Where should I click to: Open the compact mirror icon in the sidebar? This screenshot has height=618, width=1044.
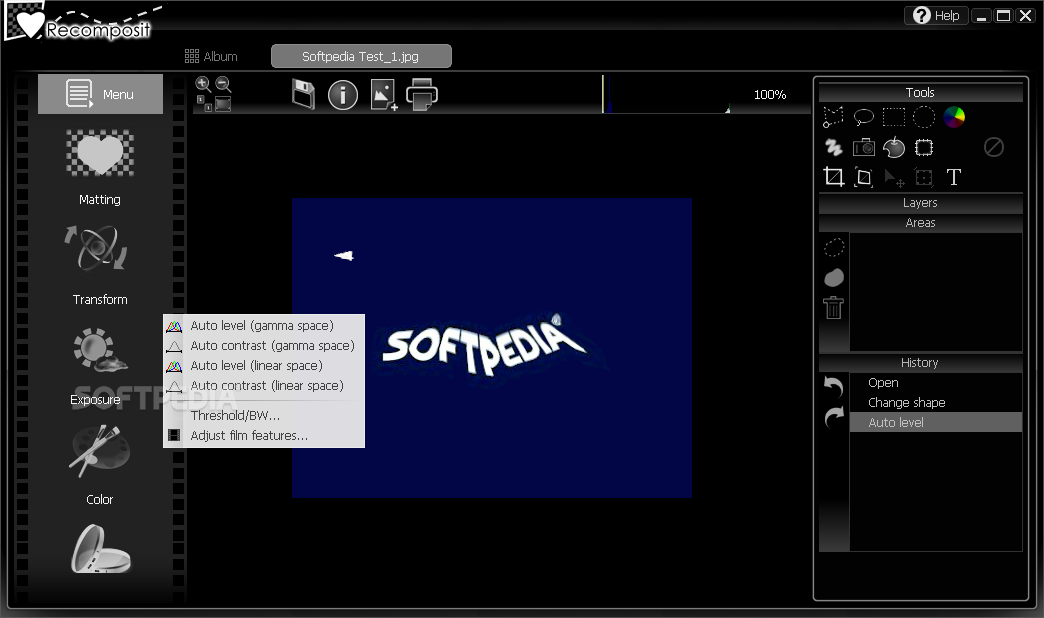coord(101,549)
